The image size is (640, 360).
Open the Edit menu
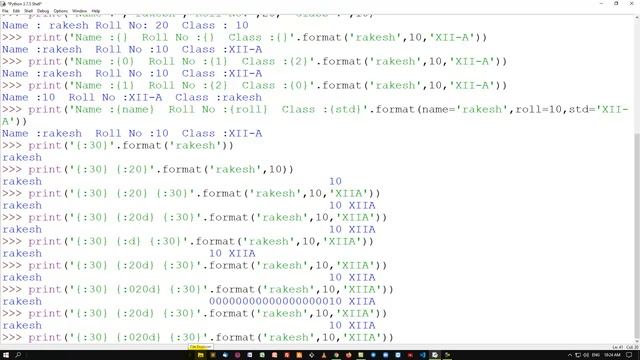pos(16,11)
